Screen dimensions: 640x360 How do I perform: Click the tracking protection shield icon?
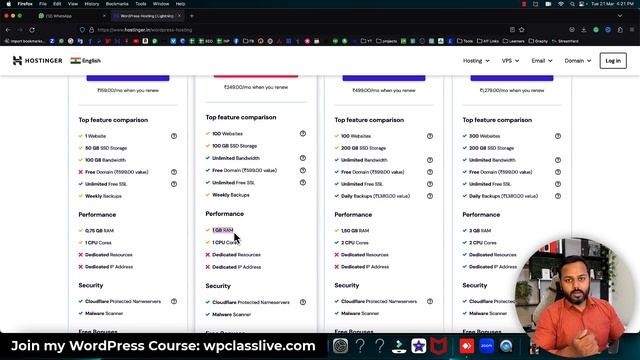[x=82, y=30]
